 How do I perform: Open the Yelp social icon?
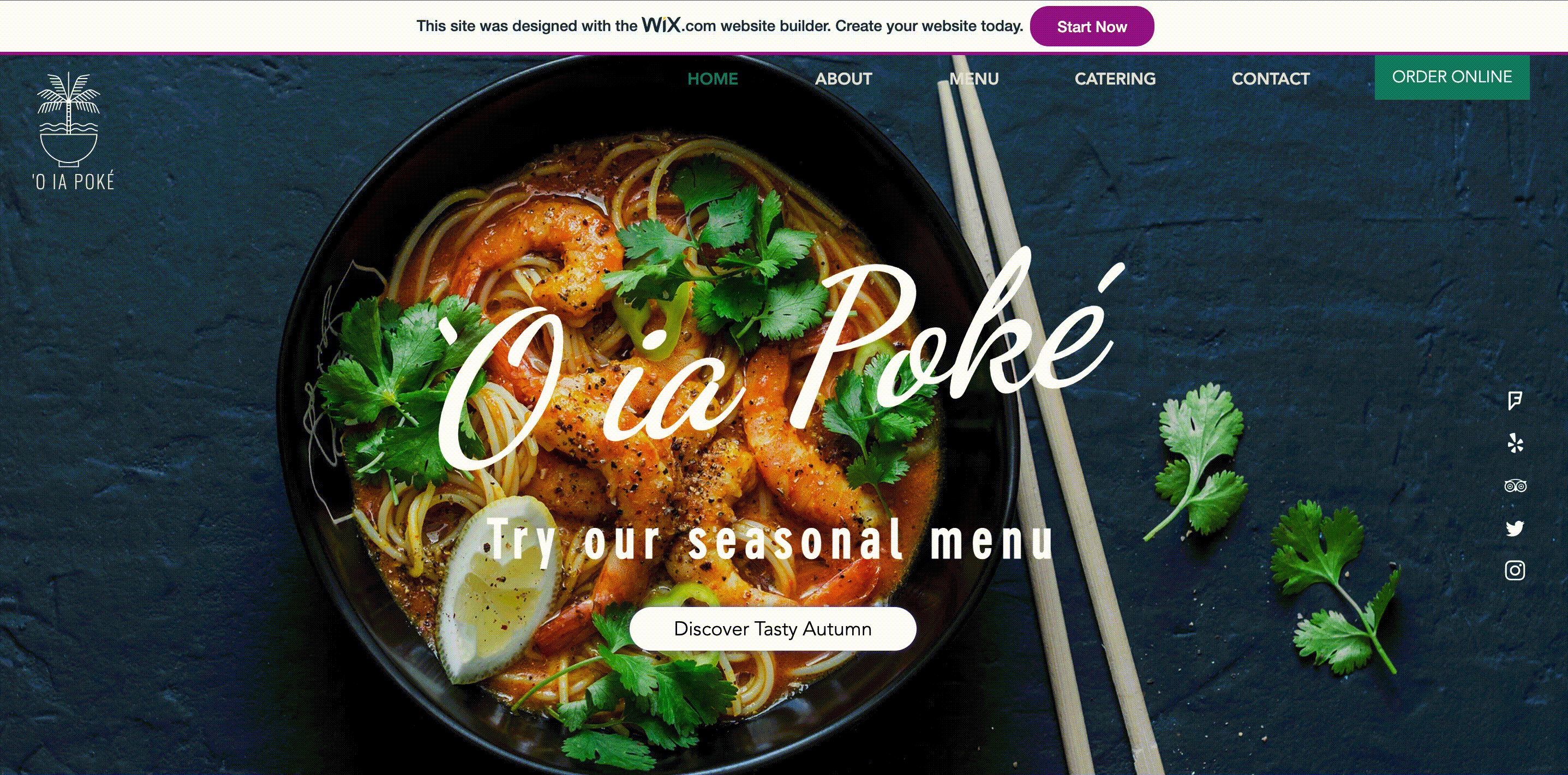click(x=1515, y=443)
